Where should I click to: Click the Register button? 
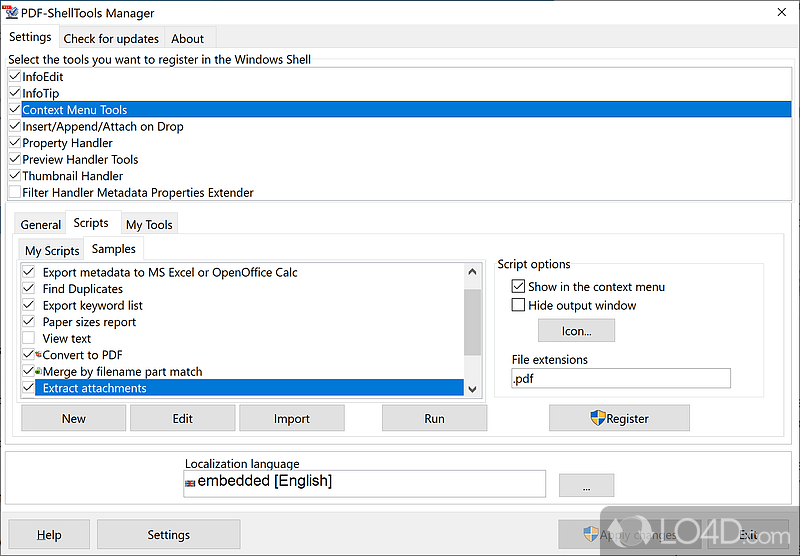tap(619, 418)
